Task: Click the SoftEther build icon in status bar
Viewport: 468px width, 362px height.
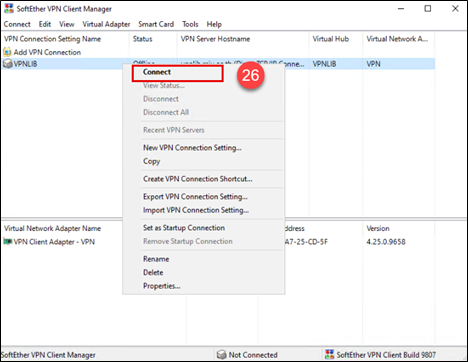Action: pos(329,354)
